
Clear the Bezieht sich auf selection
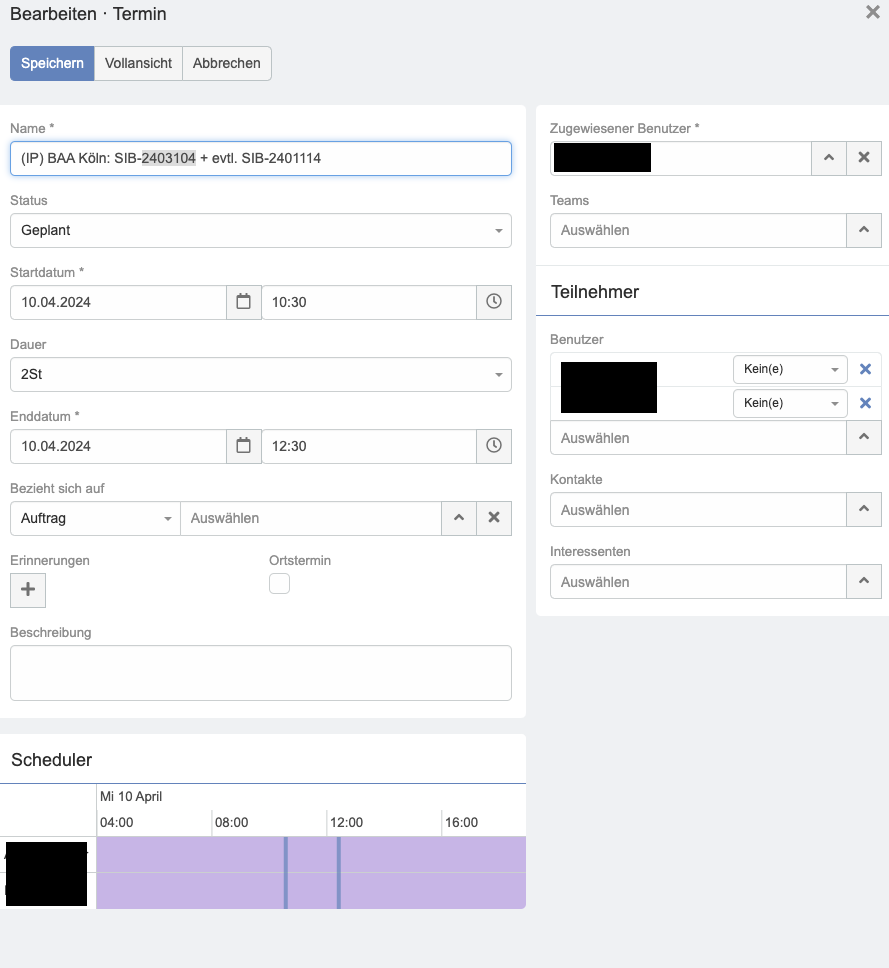click(x=494, y=518)
